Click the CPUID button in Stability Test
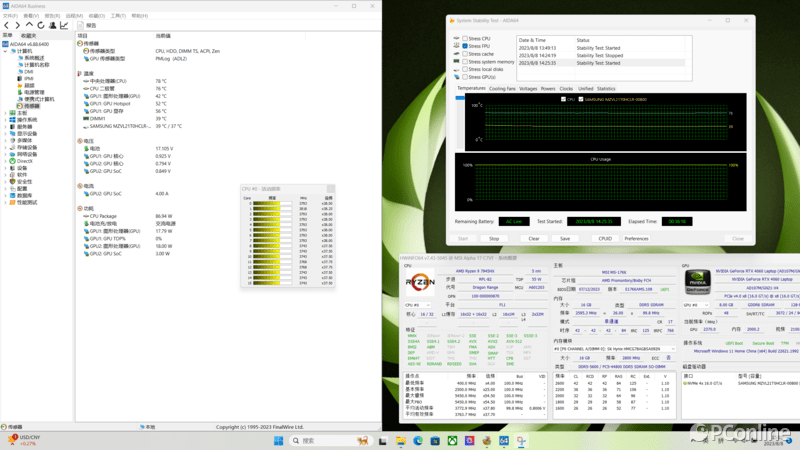 [605, 239]
